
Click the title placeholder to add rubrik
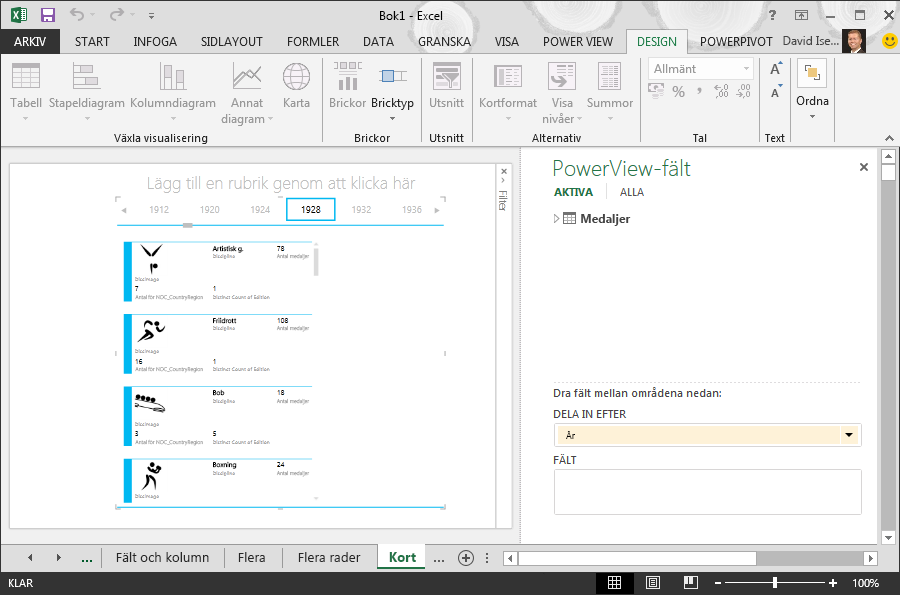point(281,183)
